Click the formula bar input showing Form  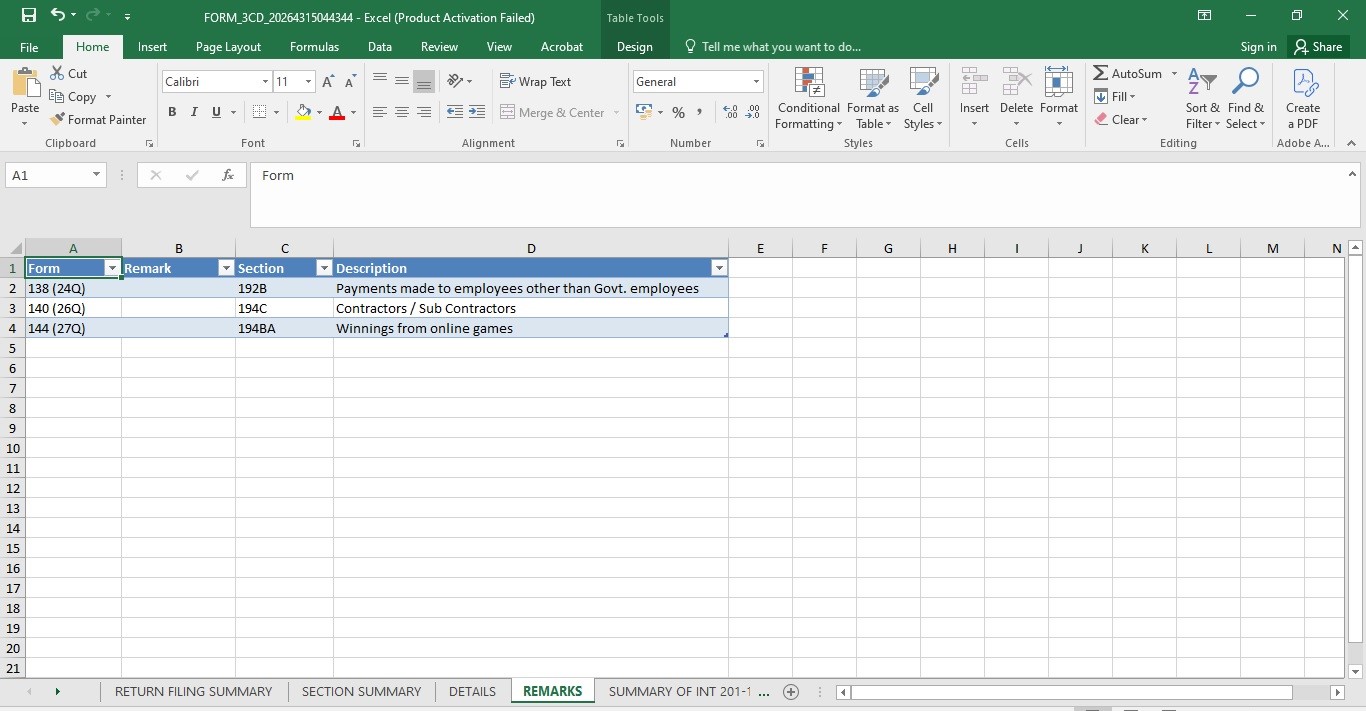coord(797,194)
